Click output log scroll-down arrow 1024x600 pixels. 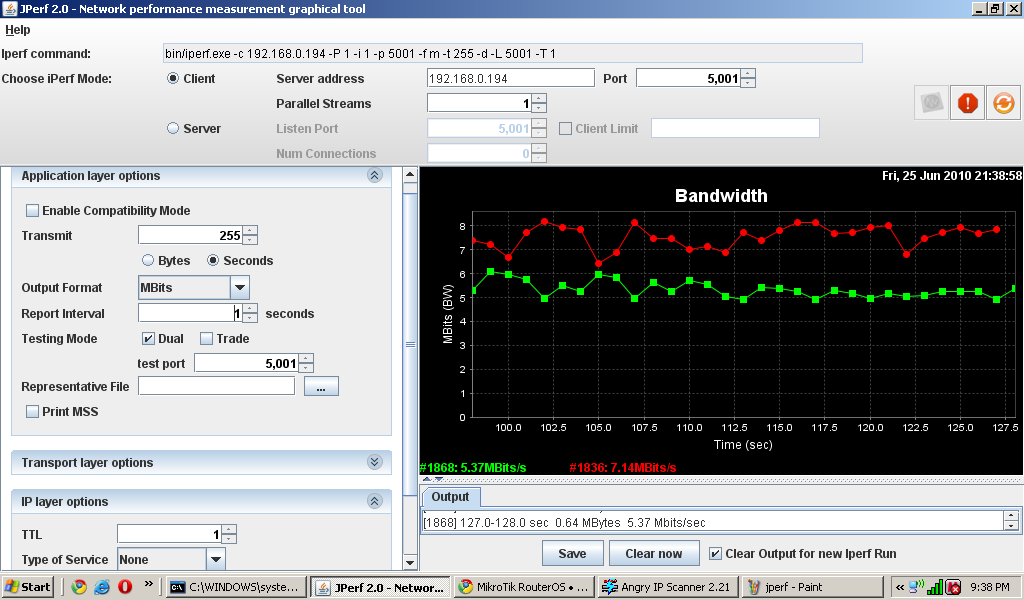[1011, 526]
